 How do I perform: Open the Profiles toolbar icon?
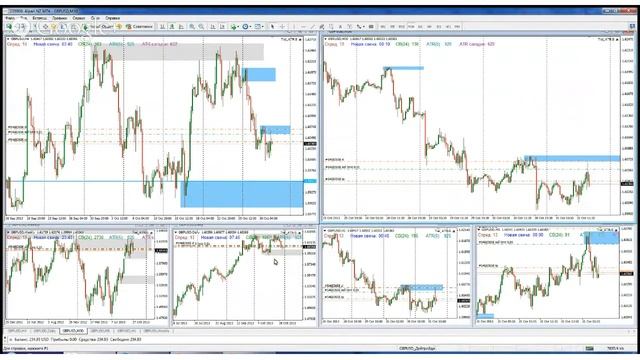21,27
